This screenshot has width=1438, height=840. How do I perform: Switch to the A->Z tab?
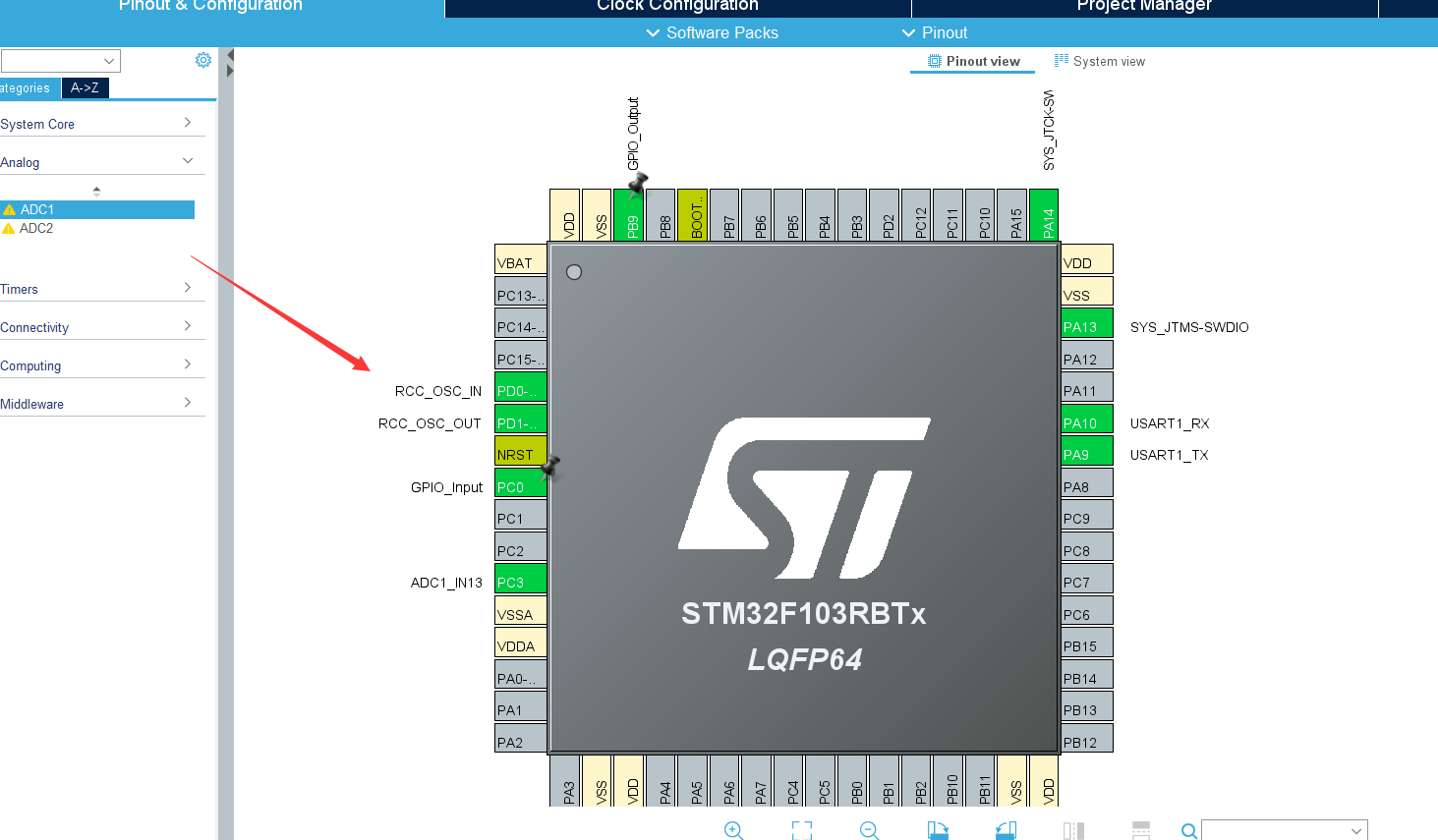coord(85,88)
